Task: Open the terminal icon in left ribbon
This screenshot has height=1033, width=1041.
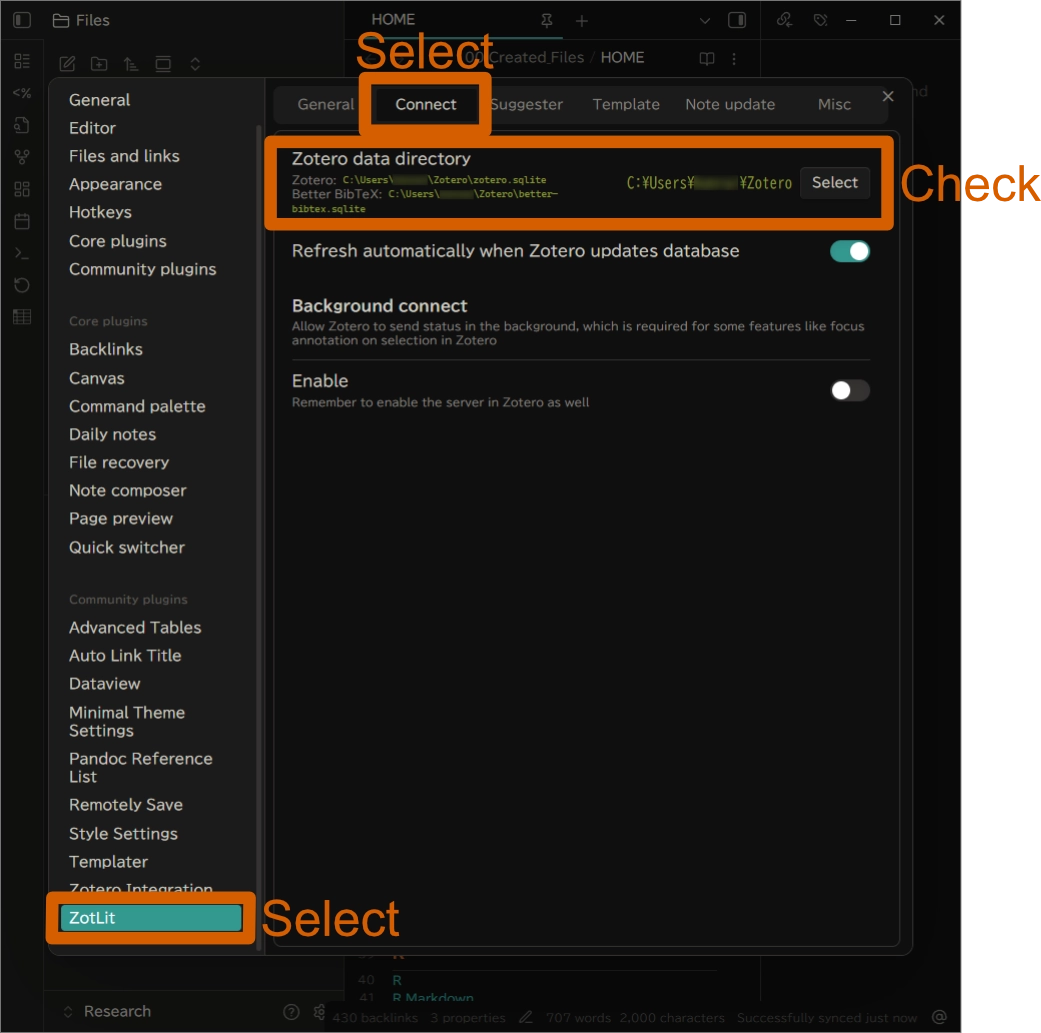Action: tap(21, 253)
